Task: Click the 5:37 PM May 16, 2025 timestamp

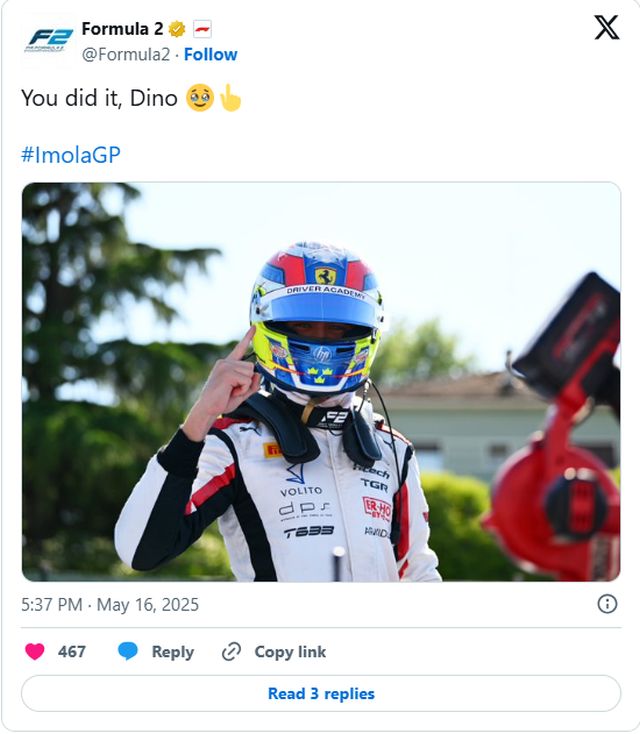Action: coord(110,605)
